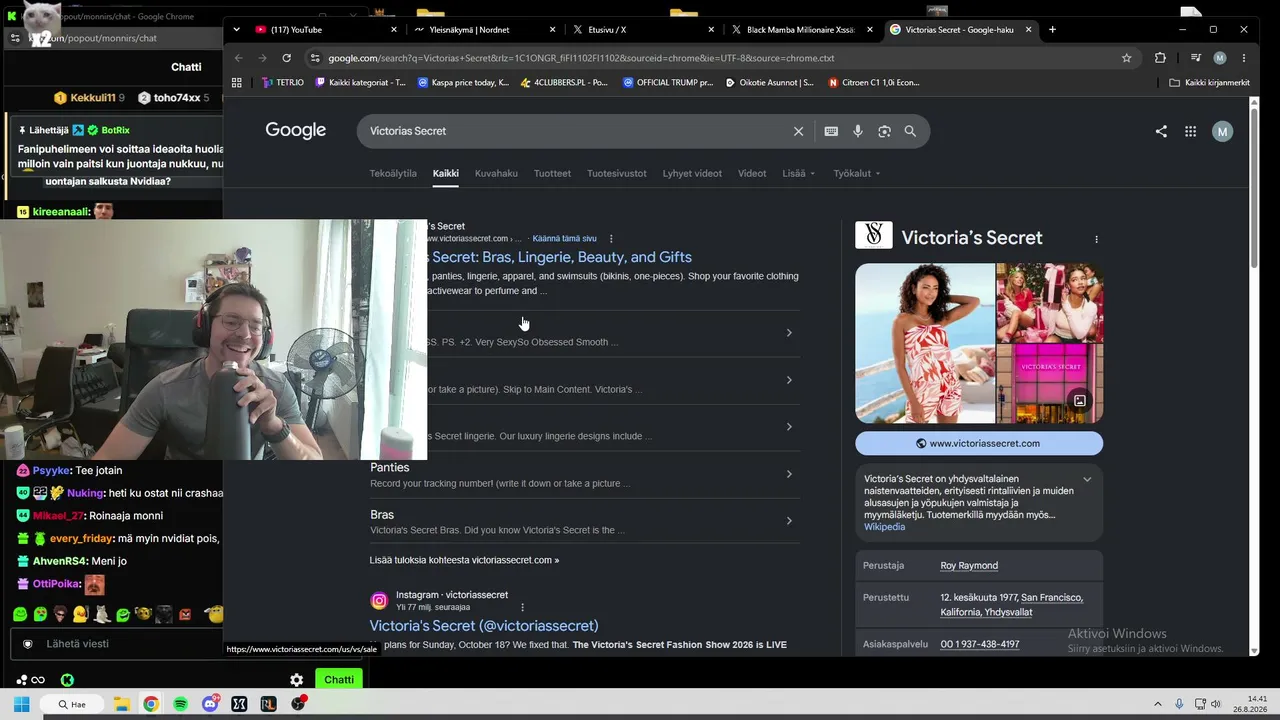Open the TETR.IO bookmark
This screenshot has width=1280, height=720.
283,83
